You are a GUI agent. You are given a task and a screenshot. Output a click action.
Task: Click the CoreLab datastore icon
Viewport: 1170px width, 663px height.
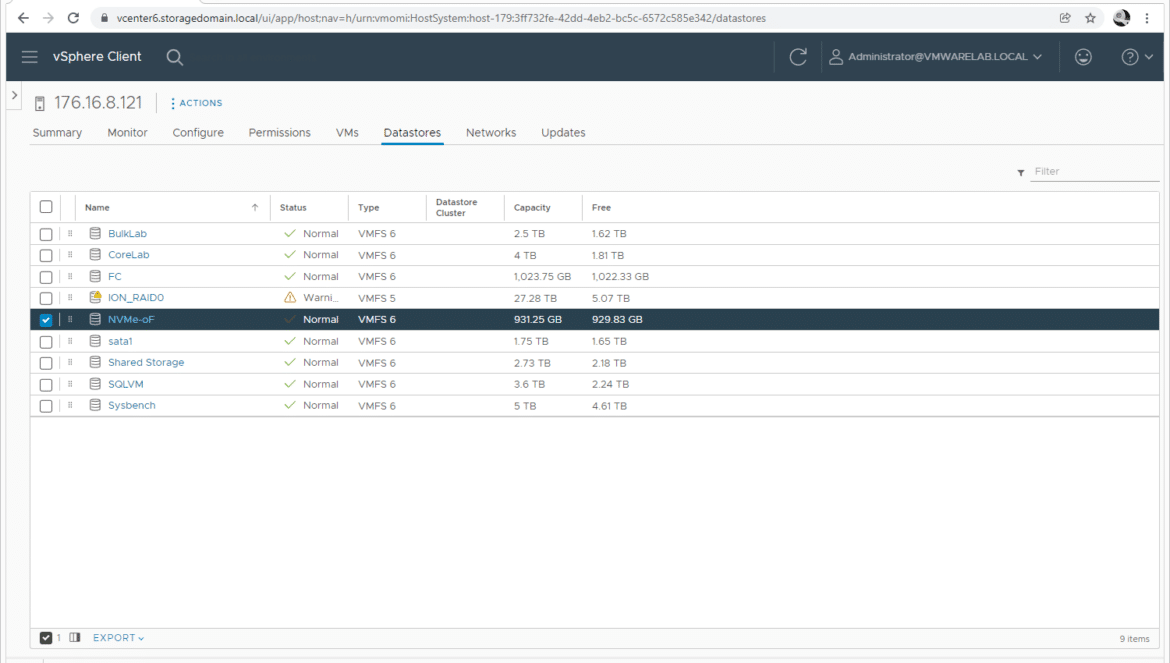(x=95, y=255)
